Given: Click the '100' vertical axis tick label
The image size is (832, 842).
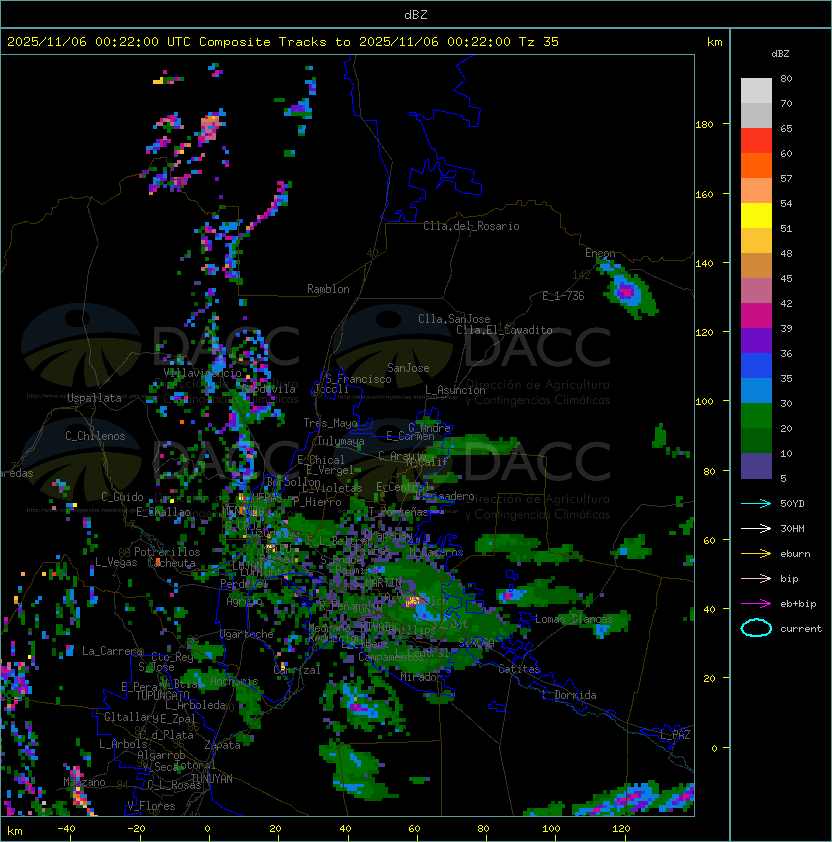Looking at the screenshot, I should tap(704, 402).
